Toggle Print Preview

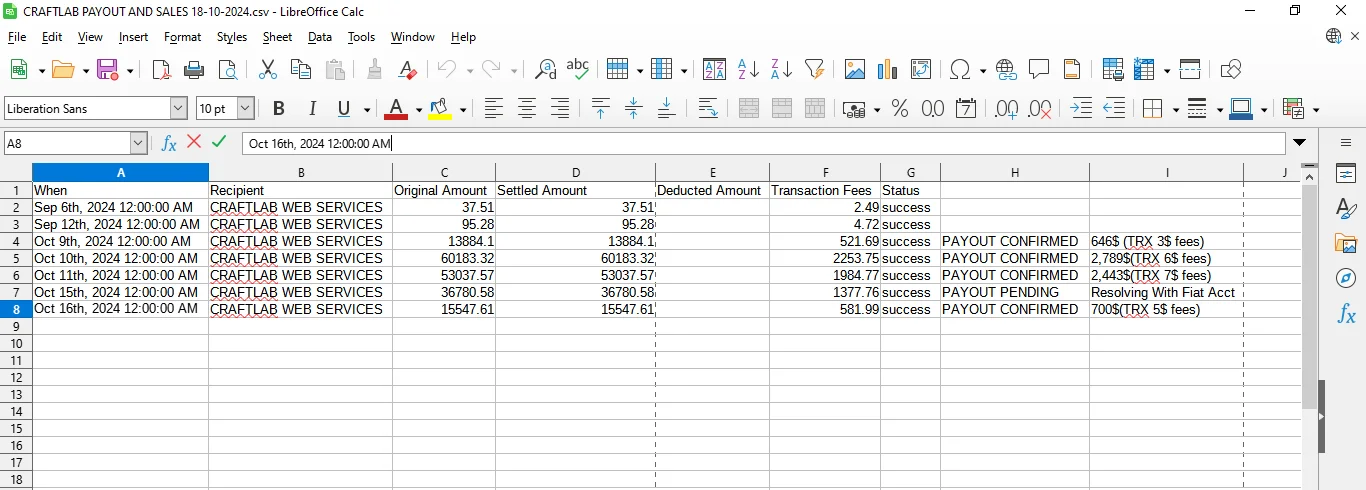[228, 69]
